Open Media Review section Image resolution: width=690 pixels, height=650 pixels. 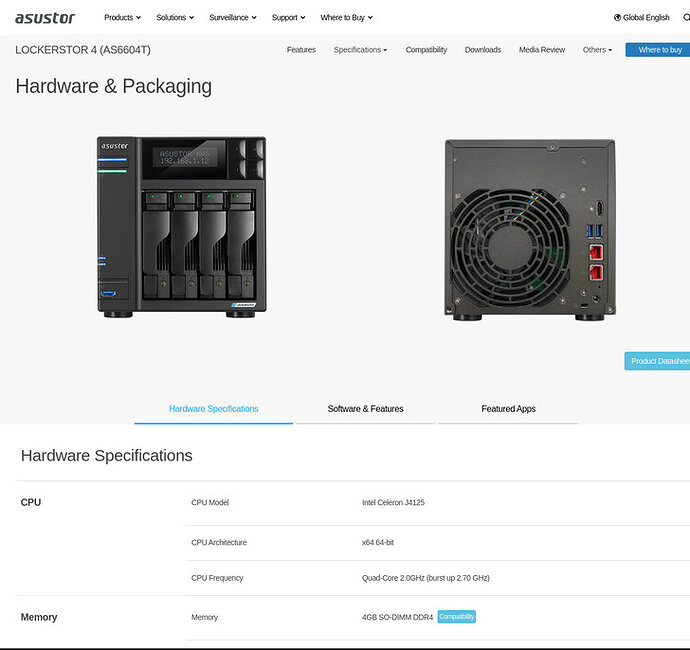coord(542,50)
